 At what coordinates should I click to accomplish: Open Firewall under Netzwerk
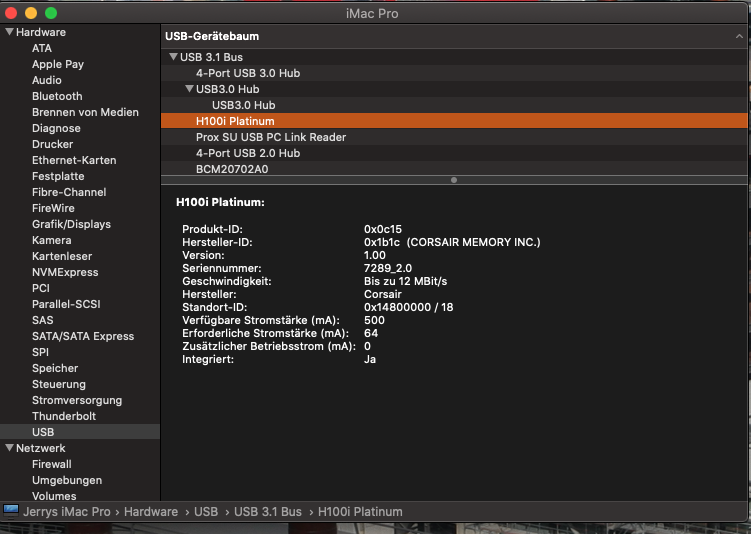[51, 464]
